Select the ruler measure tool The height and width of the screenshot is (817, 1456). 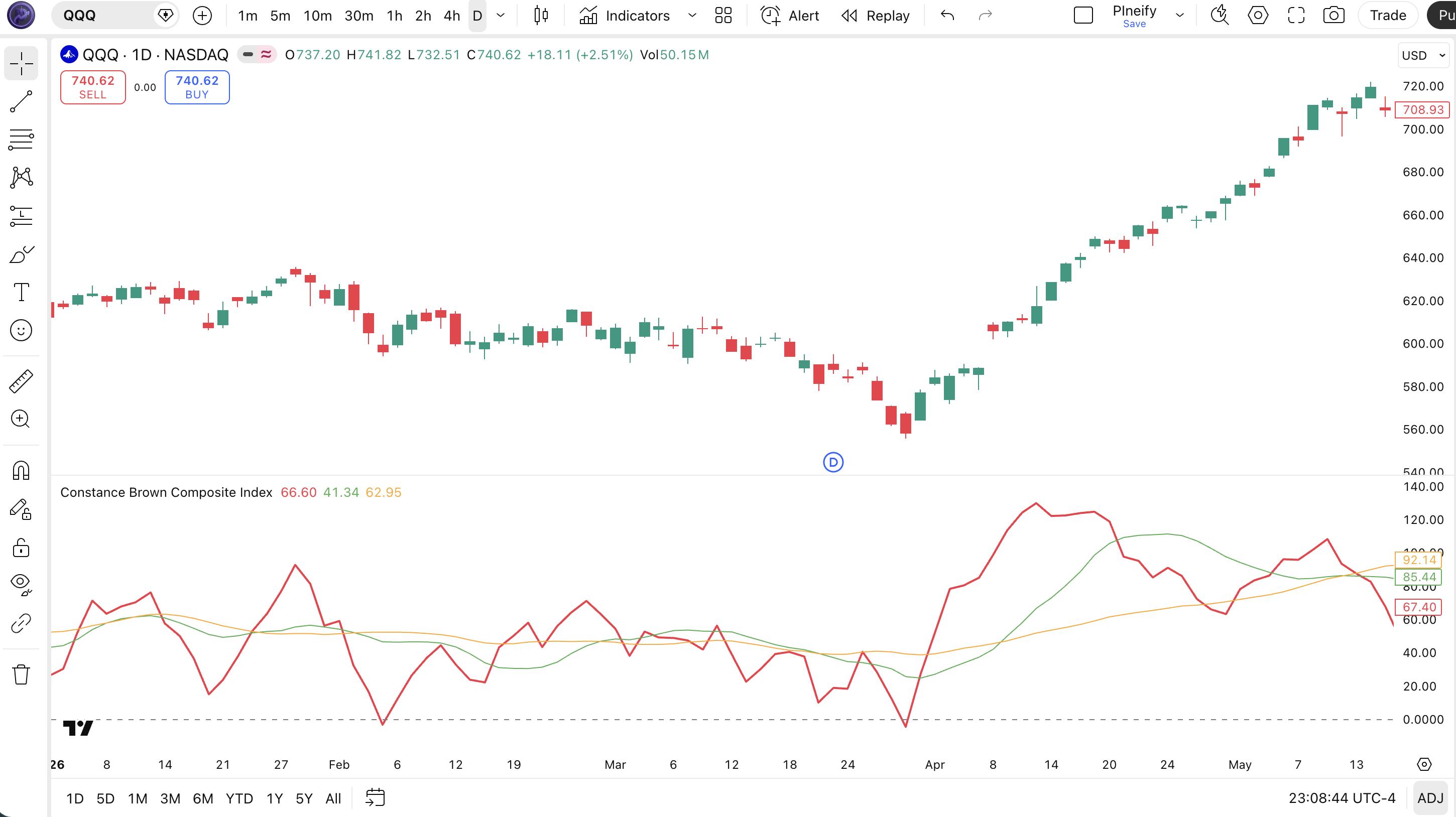pyautogui.click(x=21, y=381)
